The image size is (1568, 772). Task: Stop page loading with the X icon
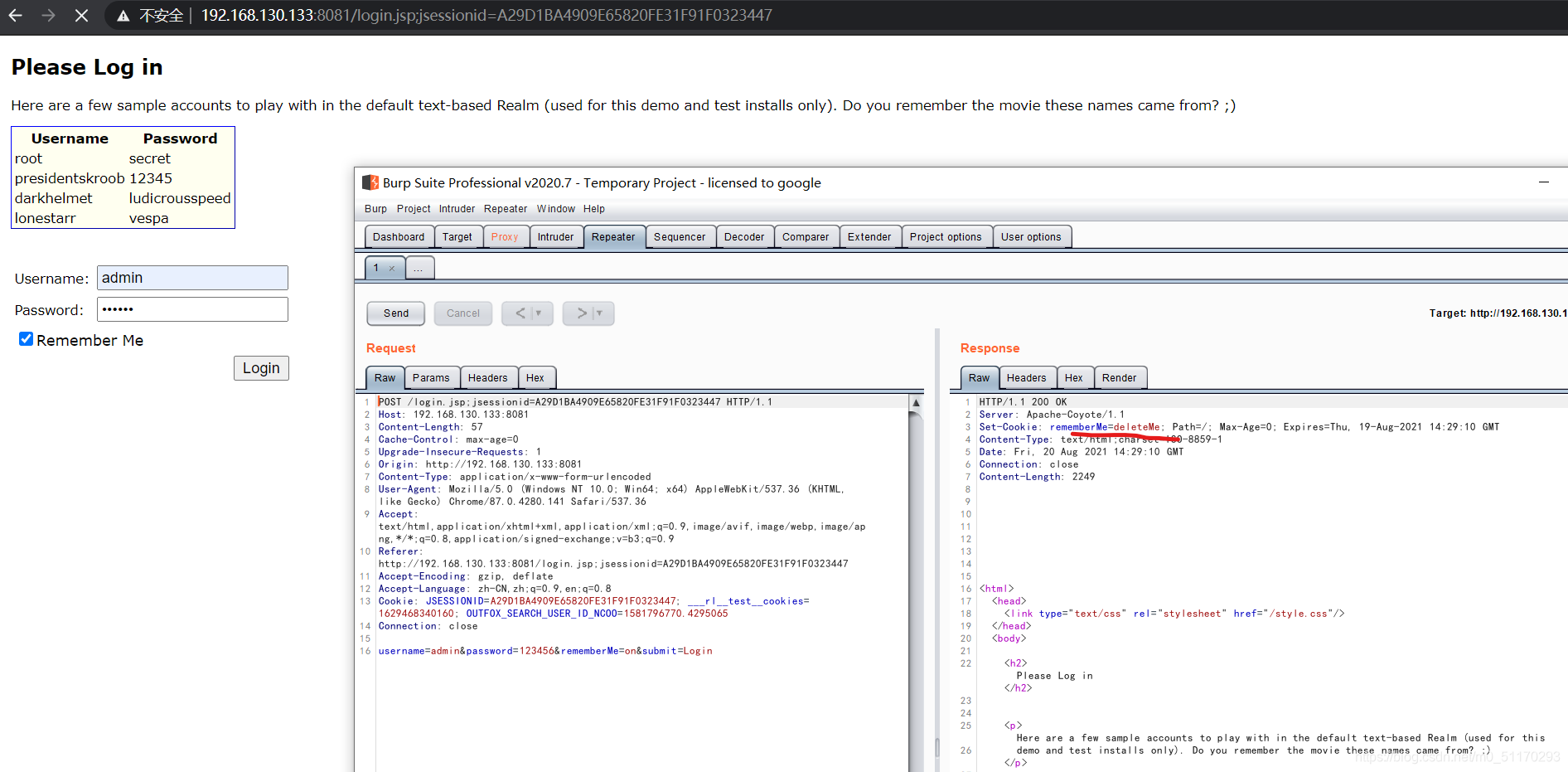pos(81,15)
